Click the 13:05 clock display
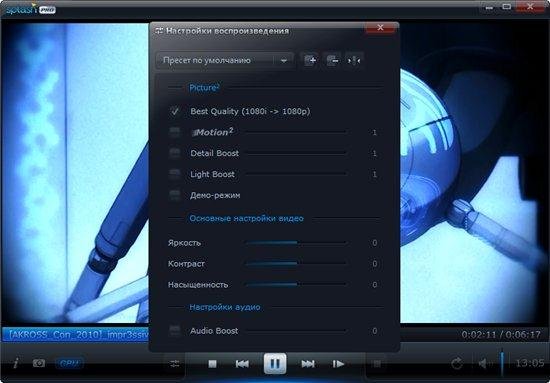Image resolution: width=550 pixels, height=383 pixels. point(529,362)
